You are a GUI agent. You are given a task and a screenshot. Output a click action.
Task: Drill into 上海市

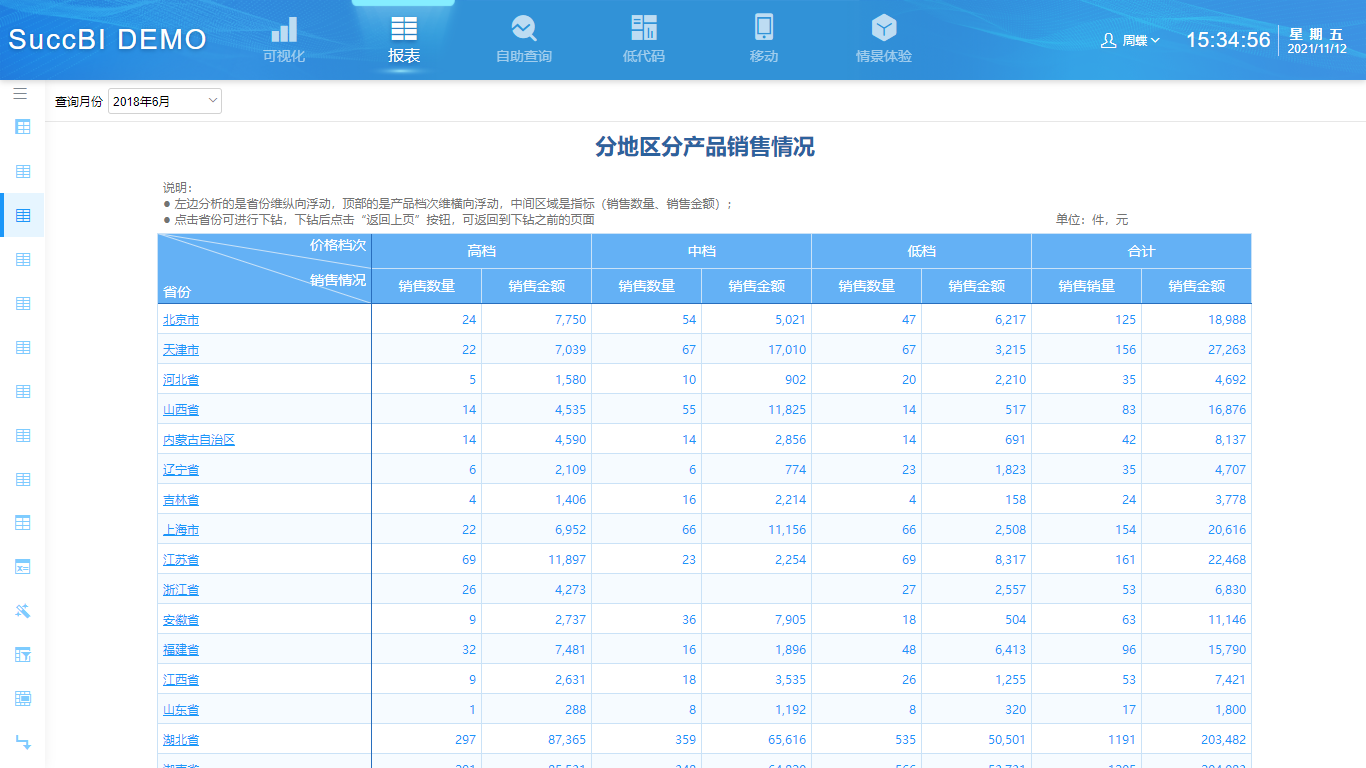tap(181, 530)
